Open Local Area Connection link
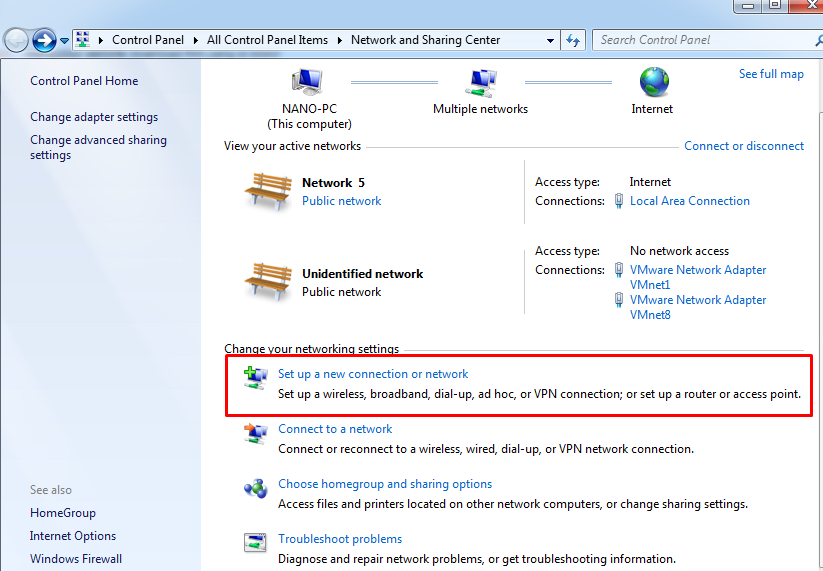Viewport: 823px width, 571px height. coord(690,201)
